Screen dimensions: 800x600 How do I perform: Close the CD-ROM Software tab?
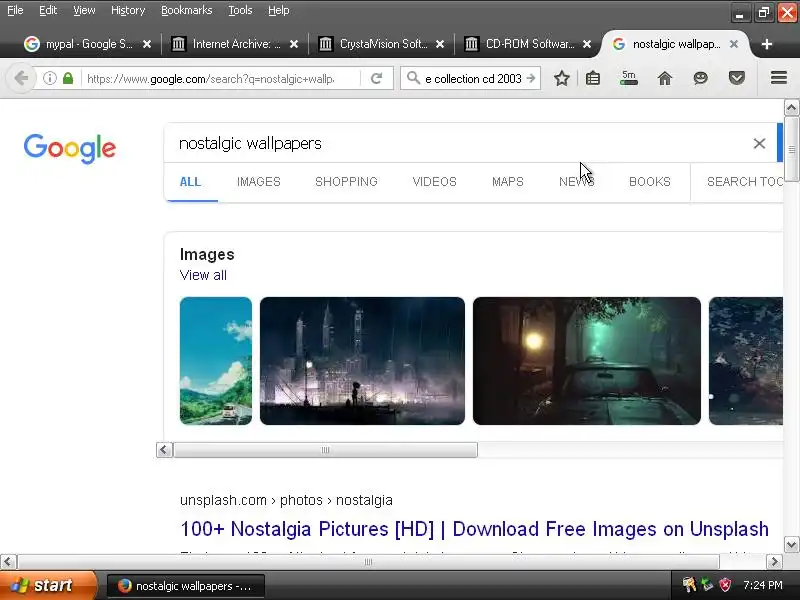(587, 44)
